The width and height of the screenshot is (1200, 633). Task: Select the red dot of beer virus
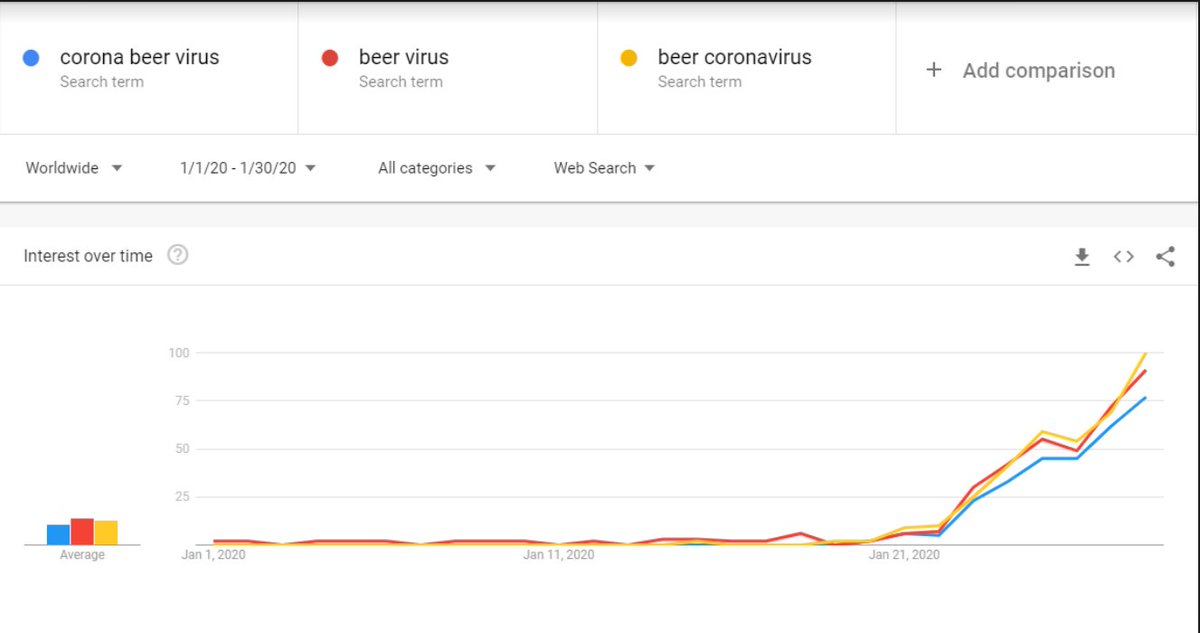click(329, 58)
